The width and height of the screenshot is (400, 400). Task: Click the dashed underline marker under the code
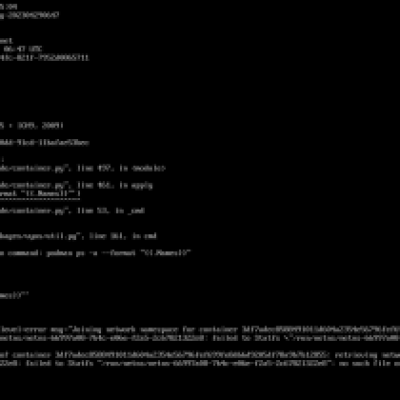click(40, 199)
